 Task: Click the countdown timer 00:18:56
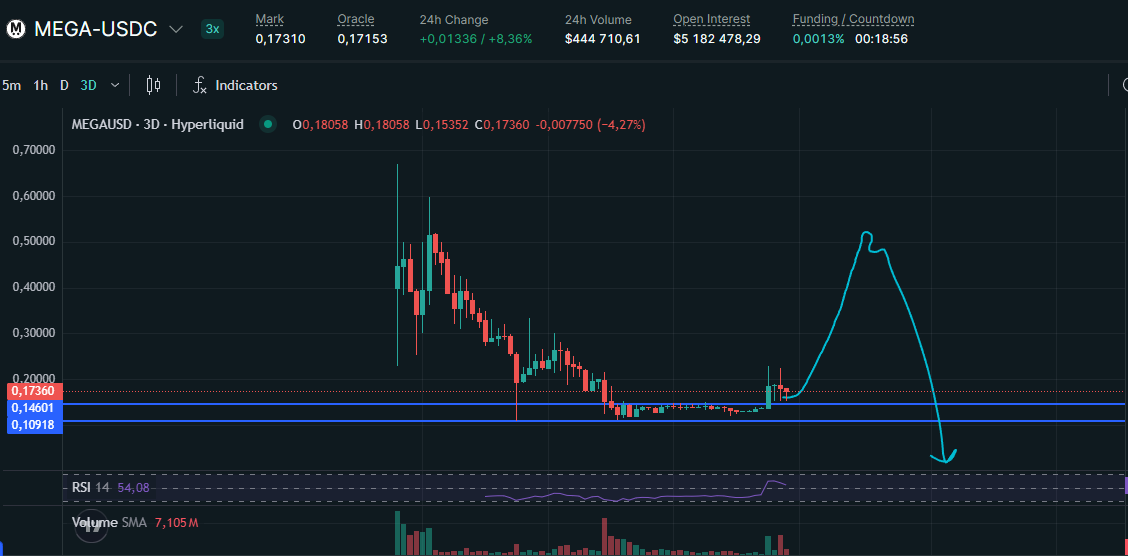tap(881, 39)
